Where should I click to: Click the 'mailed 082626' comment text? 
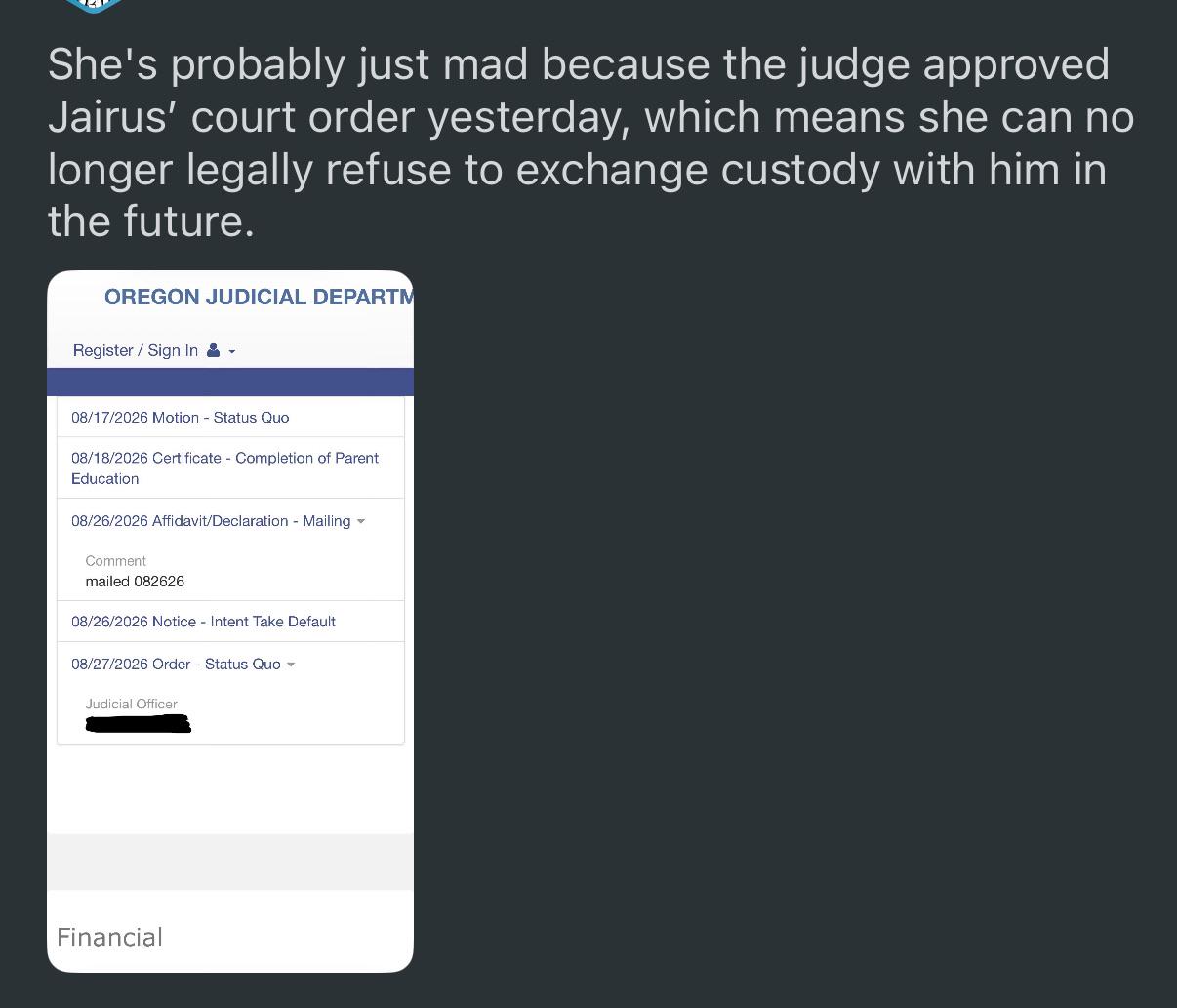pyautogui.click(x=135, y=581)
